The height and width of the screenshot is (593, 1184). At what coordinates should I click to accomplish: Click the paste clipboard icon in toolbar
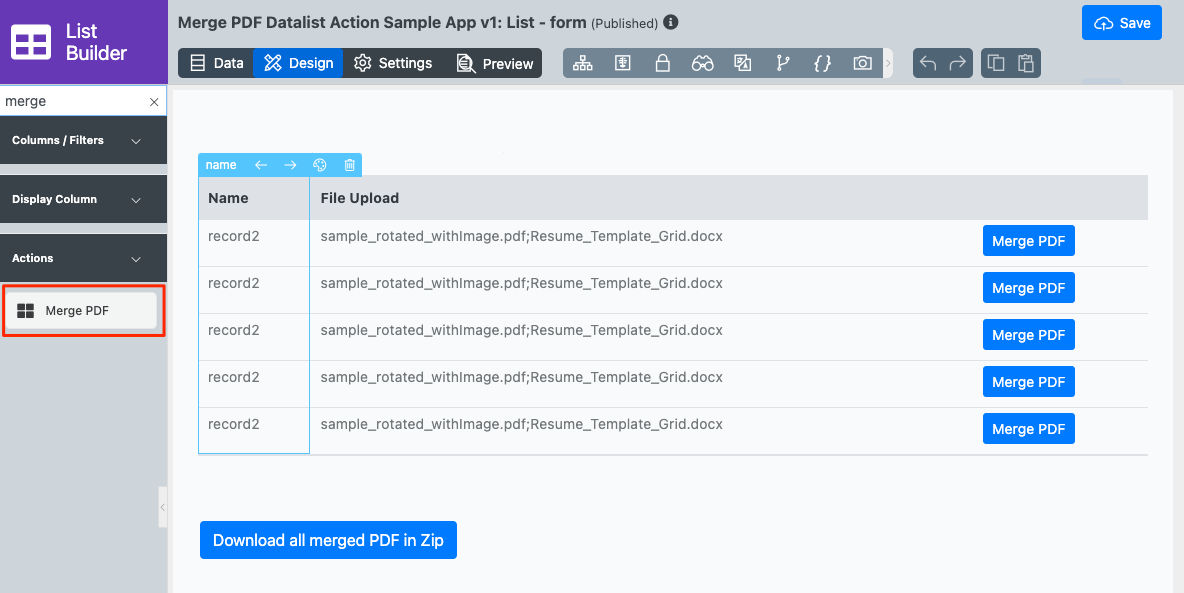pos(1025,63)
